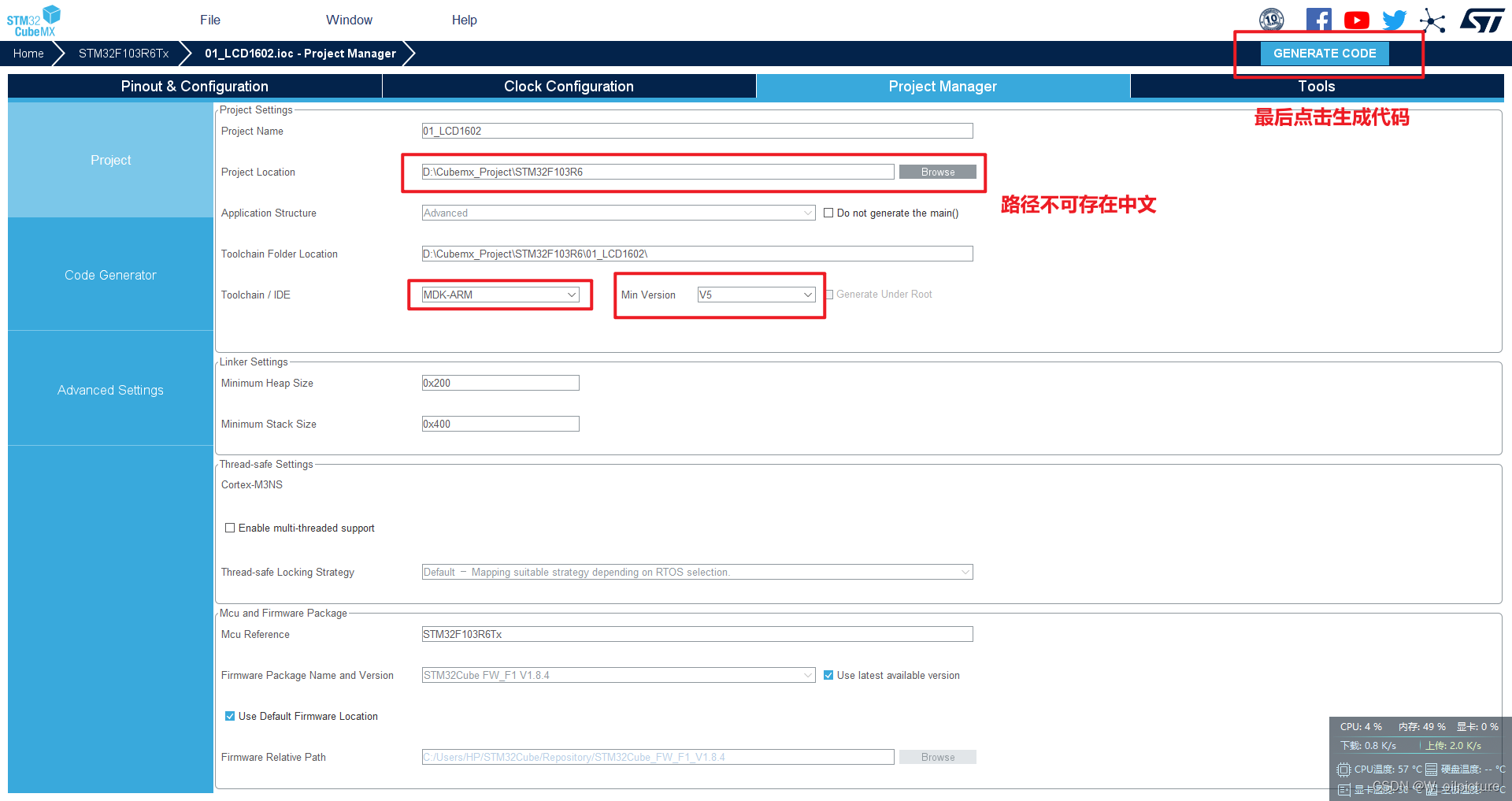This screenshot has width=1512, height=801.
Task: Select the STM32F103R6Tx breadcrumb
Action: tap(124, 54)
